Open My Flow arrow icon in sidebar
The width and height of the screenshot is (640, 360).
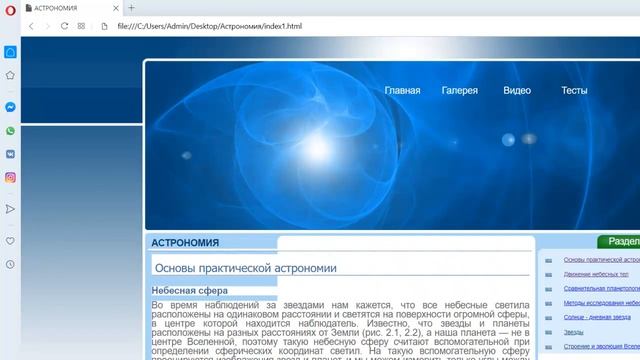click(x=10, y=209)
